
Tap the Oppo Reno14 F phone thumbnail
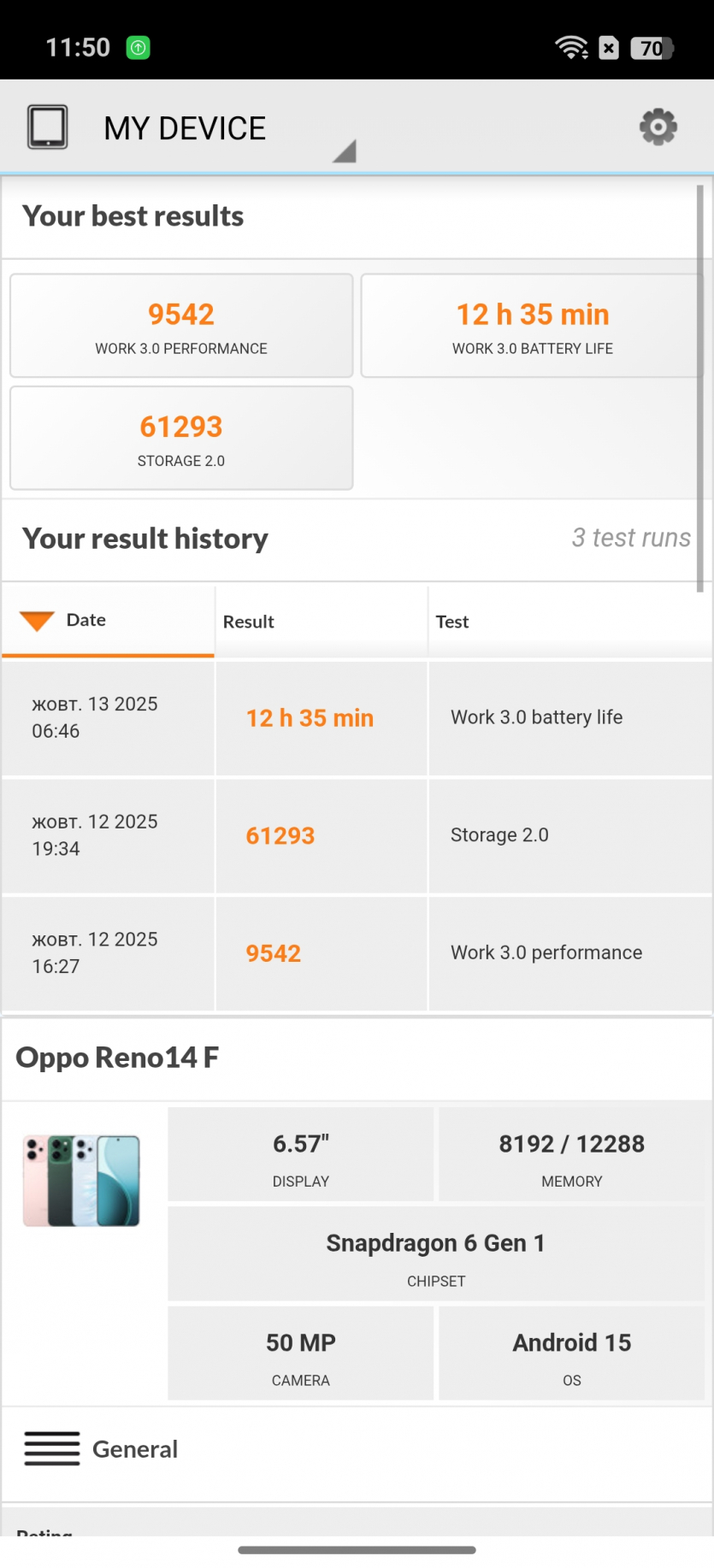pos(82,1181)
